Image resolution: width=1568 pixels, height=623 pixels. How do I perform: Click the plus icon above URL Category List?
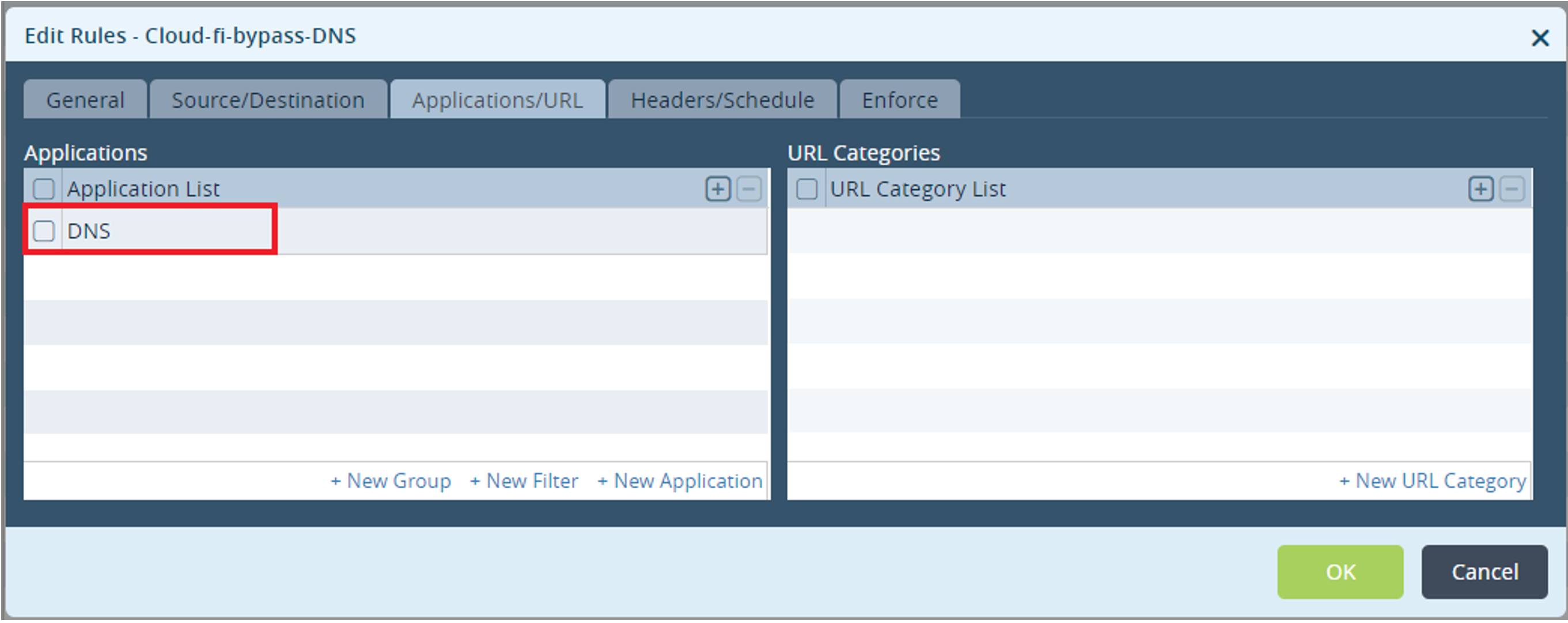coord(1480,189)
